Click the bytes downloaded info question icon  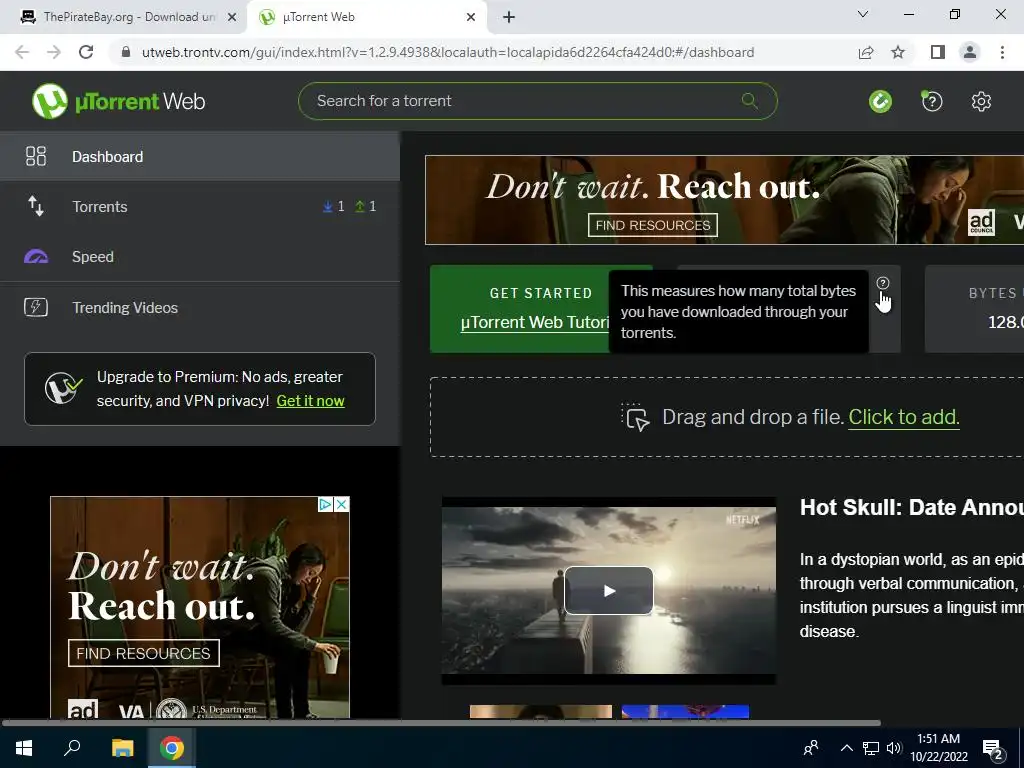click(882, 283)
